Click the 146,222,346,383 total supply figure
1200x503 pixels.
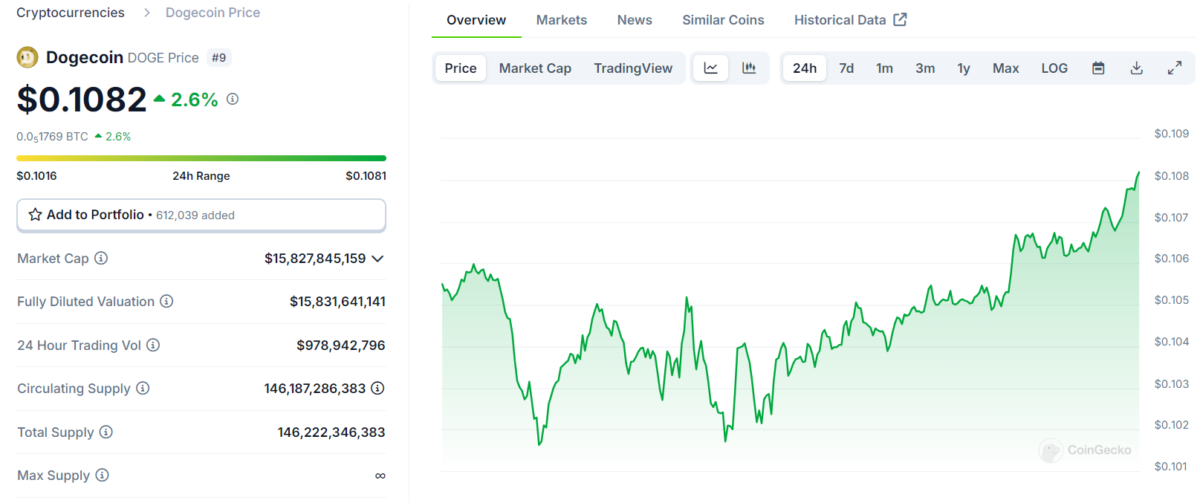pos(332,432)
